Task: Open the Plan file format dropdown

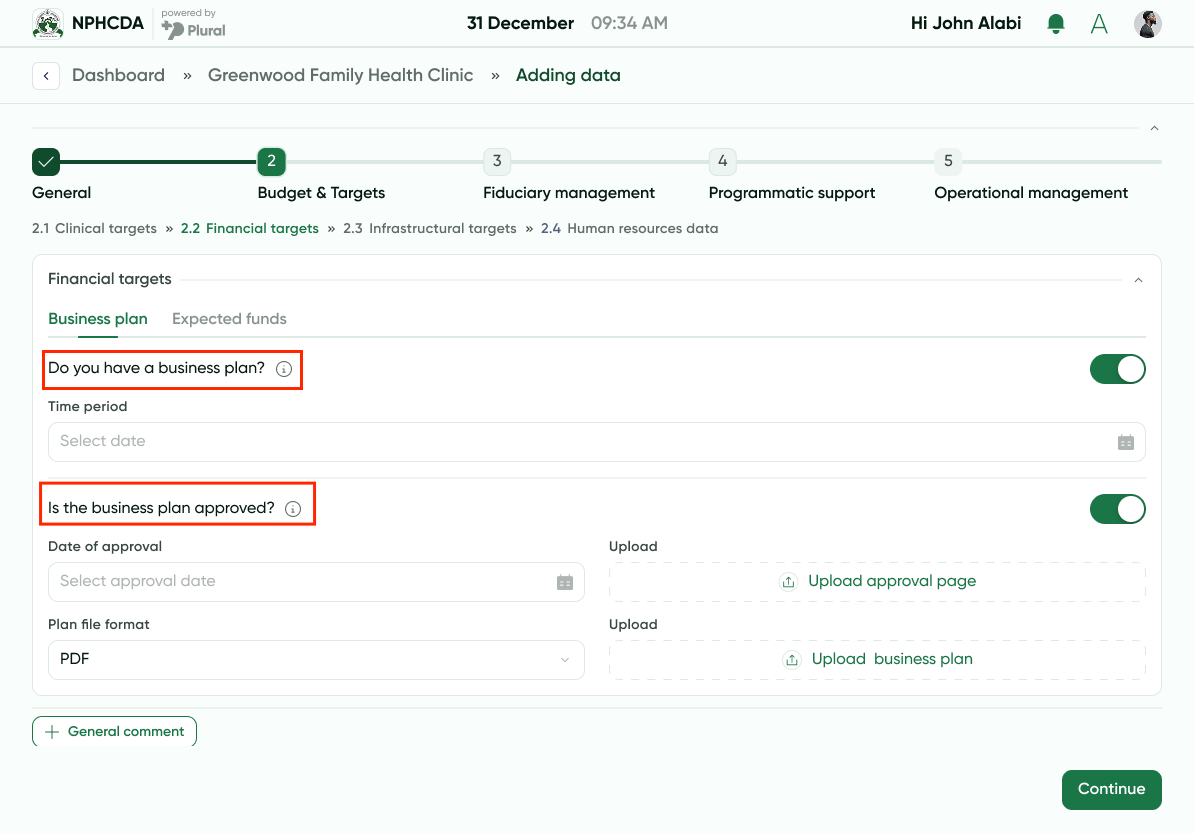Action: point(316,660)
